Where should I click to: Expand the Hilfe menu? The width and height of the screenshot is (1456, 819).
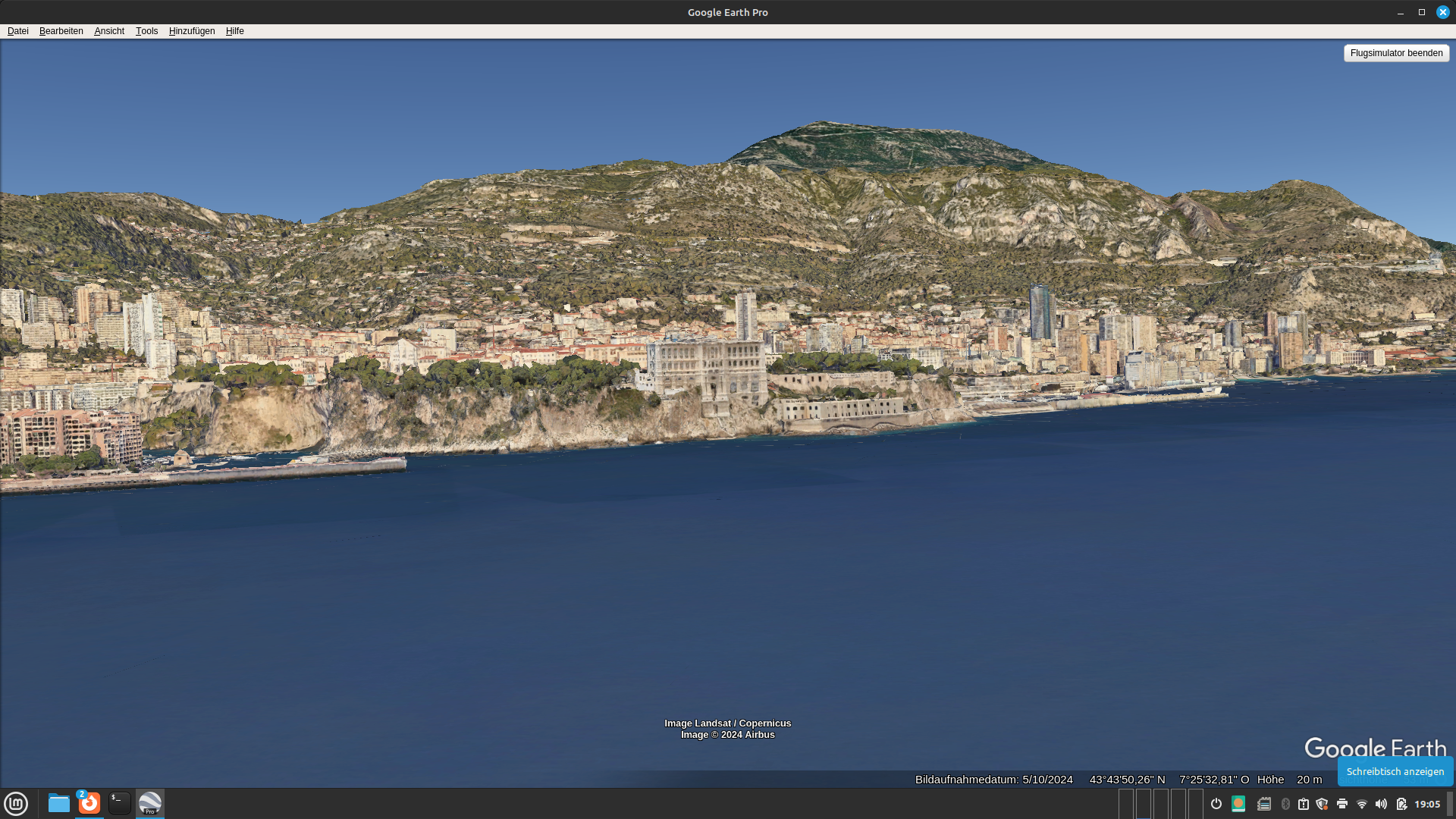(234, 31)
